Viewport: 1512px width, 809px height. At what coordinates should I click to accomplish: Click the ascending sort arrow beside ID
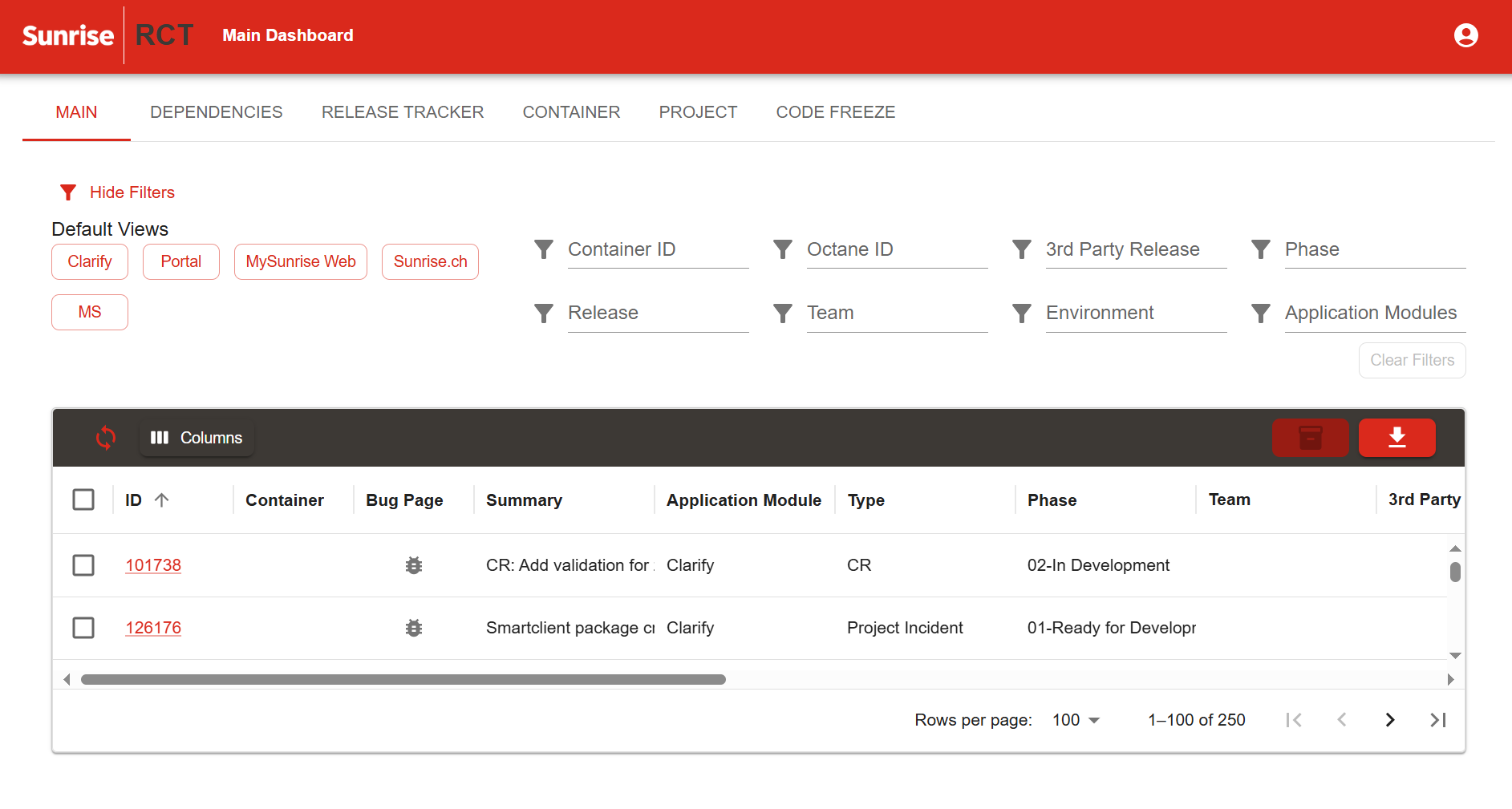(x=161, y=500)
